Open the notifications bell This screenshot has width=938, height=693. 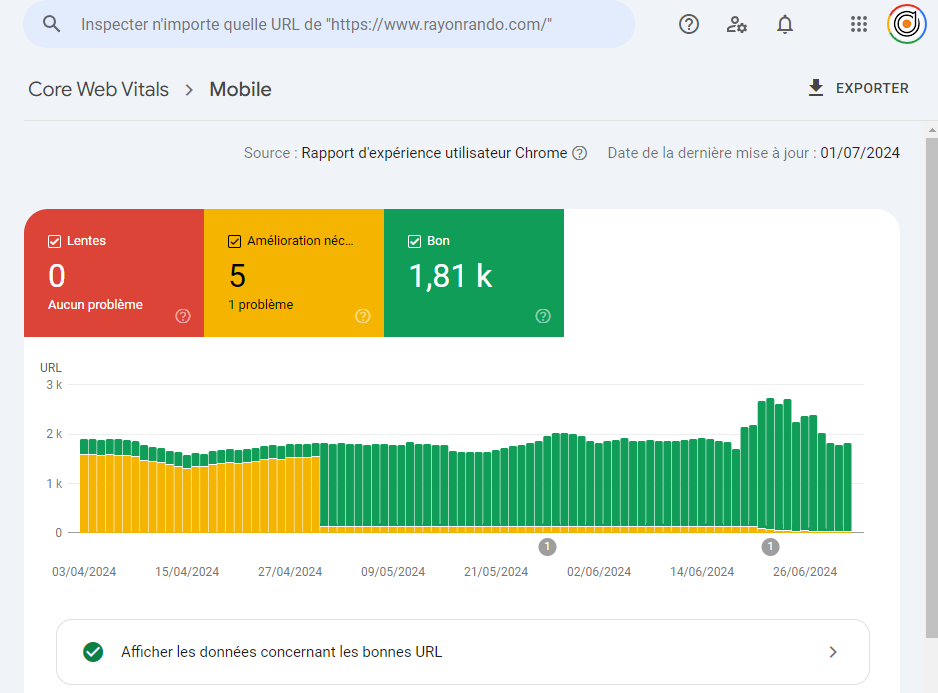785,24
